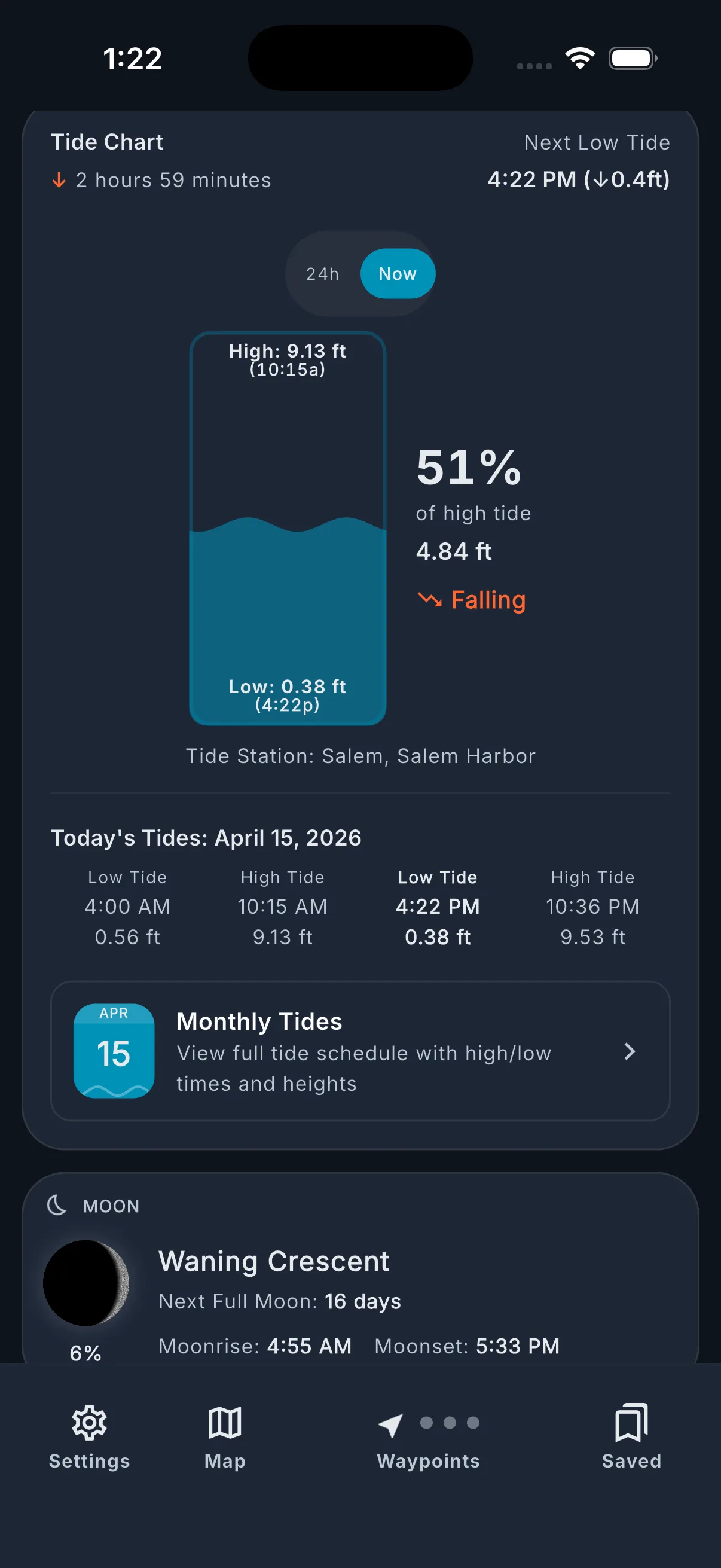The height and width of the screenshot is (1568, 721).
Task: Tap the Map icon in bottom bar
Action: click(x=225, y=1423)
